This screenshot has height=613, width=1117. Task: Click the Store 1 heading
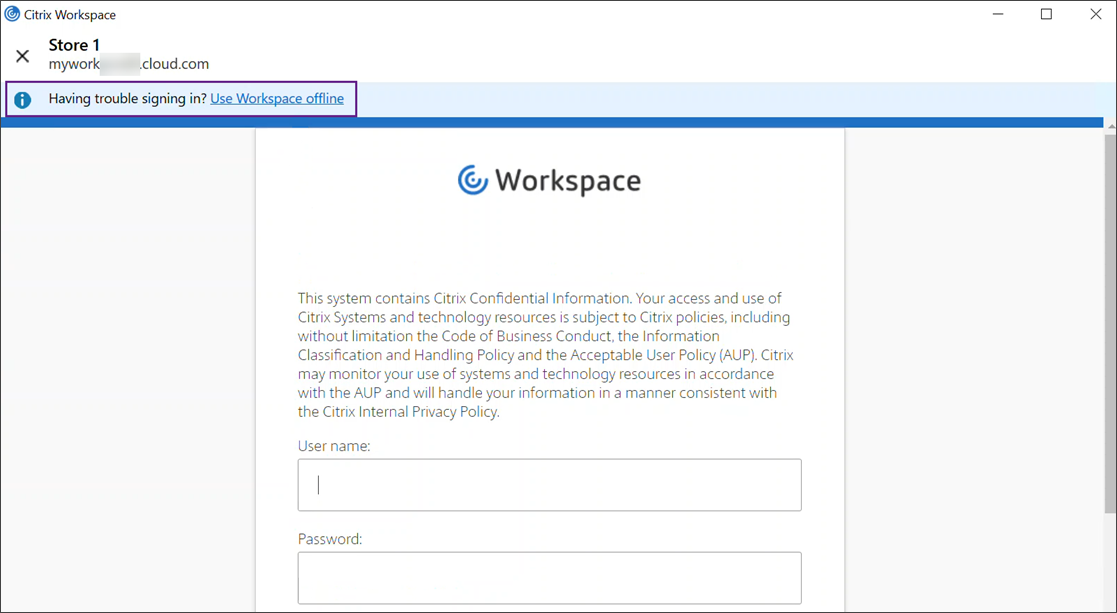click(74, 45)
